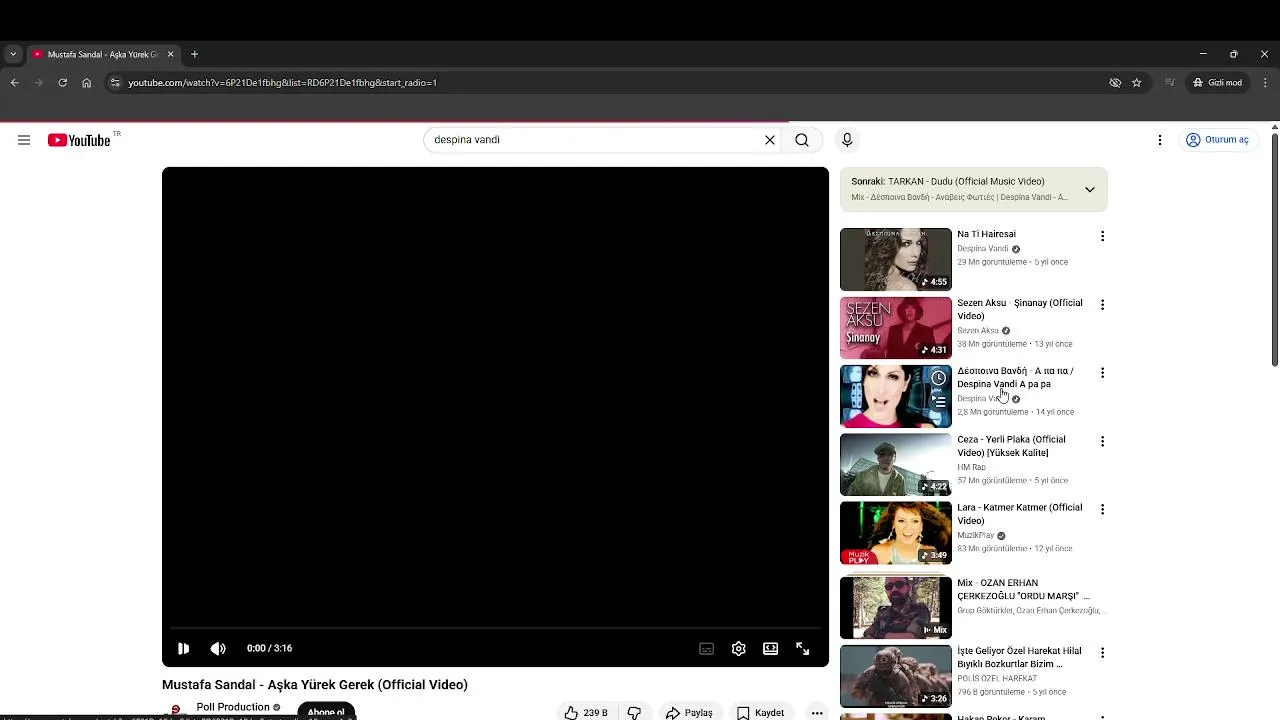The width and height of the screenshot is (1280, 720).
Task: Open Poll Production channel
Action: point(233,707)
